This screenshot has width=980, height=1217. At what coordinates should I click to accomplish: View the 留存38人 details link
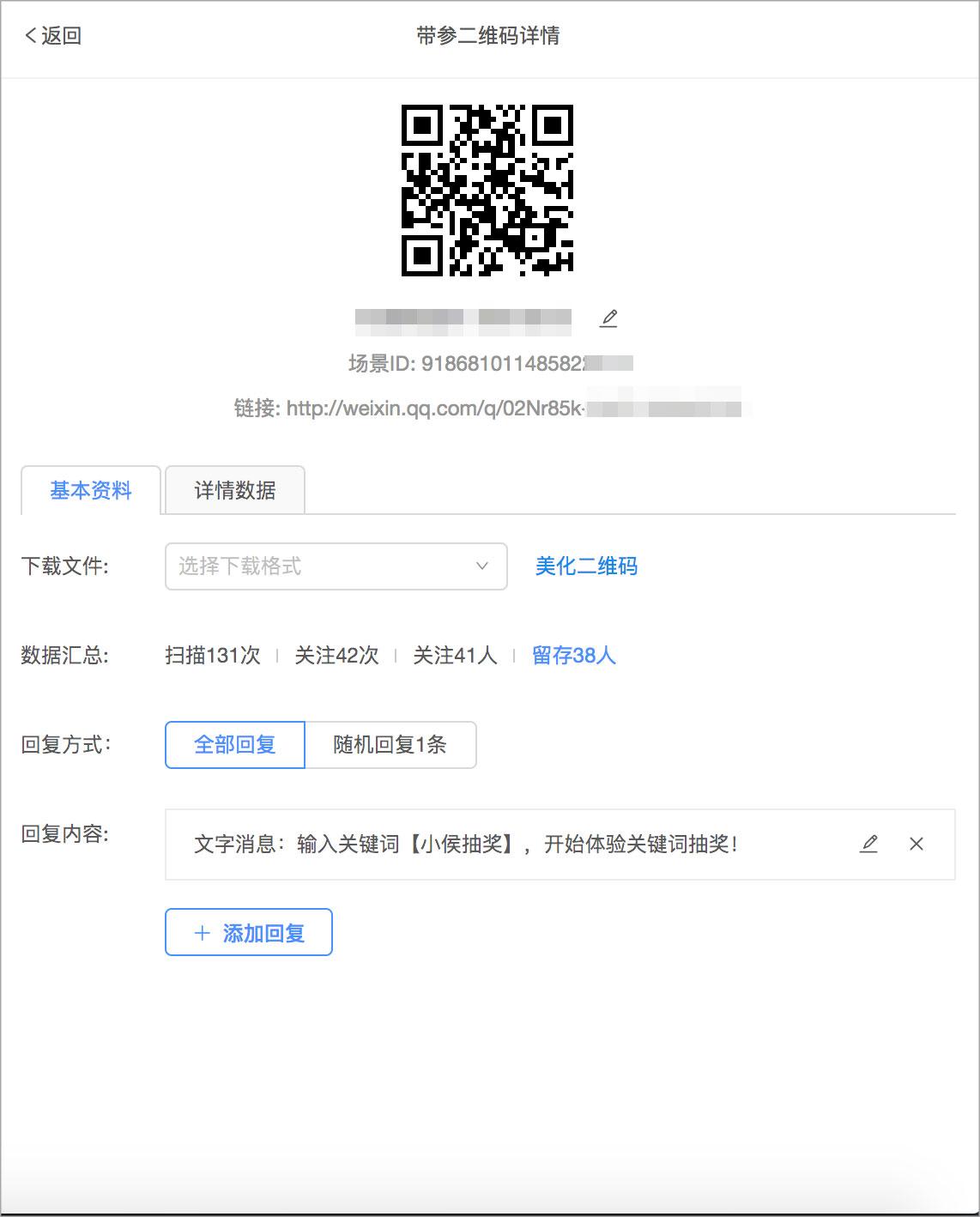(x=574, y=656)
